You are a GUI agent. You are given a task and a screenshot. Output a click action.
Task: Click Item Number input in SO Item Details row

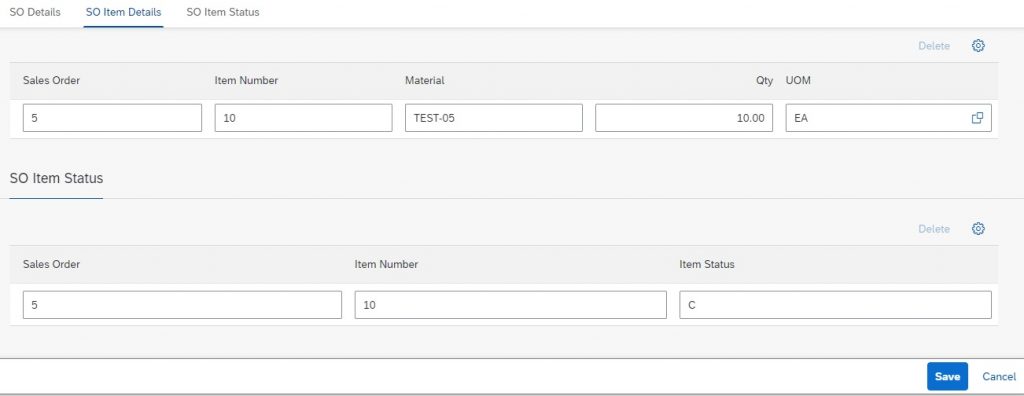[x=304, y=118]
